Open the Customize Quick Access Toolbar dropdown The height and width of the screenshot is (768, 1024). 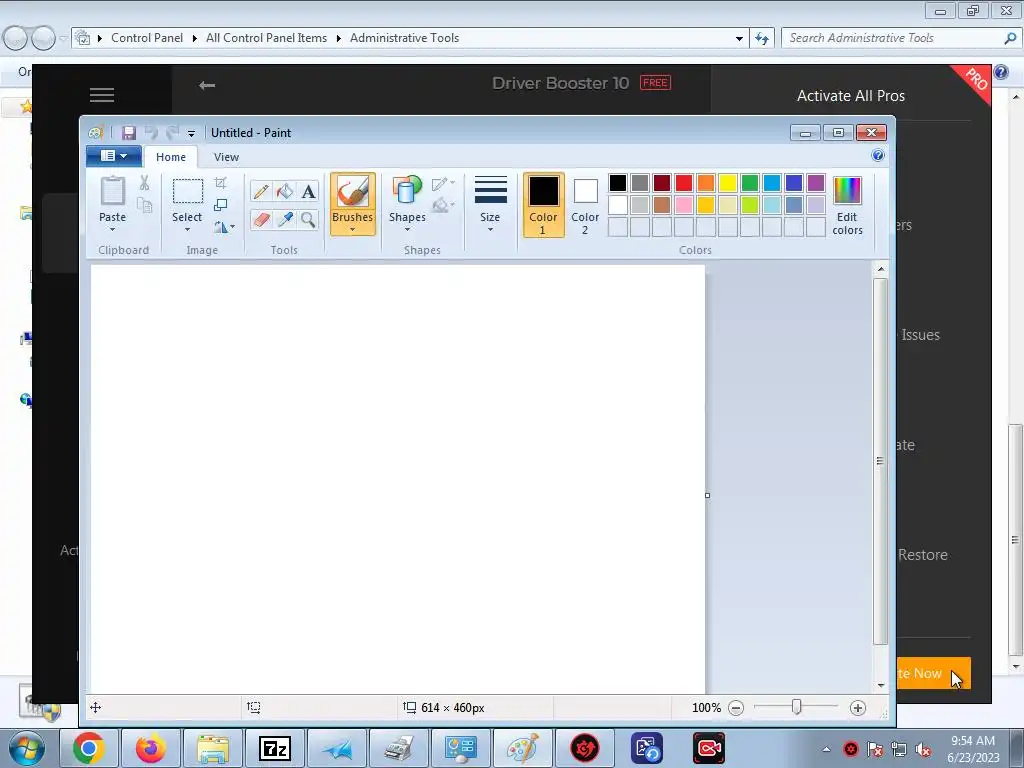(191, 133)
